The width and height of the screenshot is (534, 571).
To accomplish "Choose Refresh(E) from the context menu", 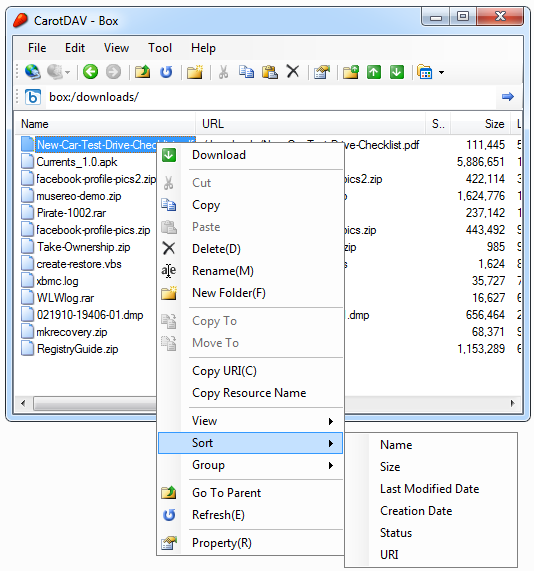I will [250, 515].
